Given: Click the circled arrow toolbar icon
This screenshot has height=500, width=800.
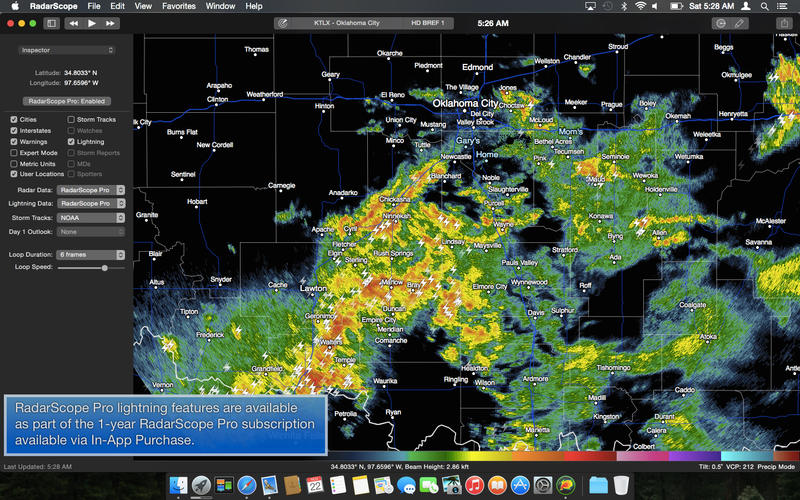Looking at the screenshot, I should (720, 22).
